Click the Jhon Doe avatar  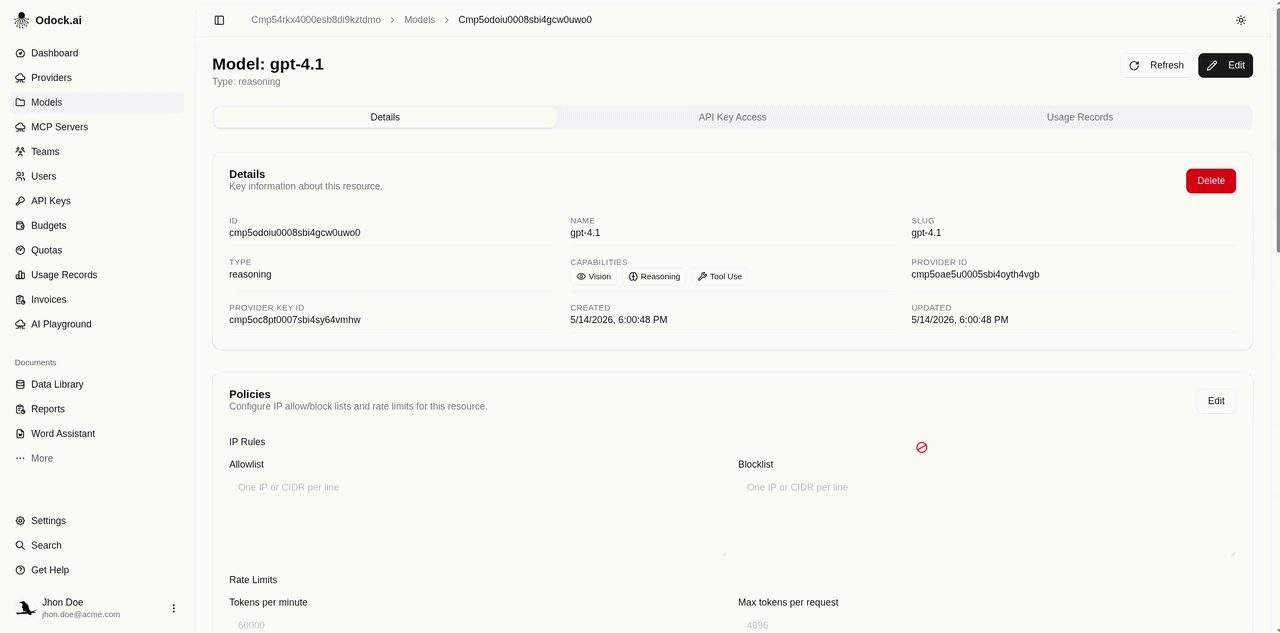tap(25, 608)
